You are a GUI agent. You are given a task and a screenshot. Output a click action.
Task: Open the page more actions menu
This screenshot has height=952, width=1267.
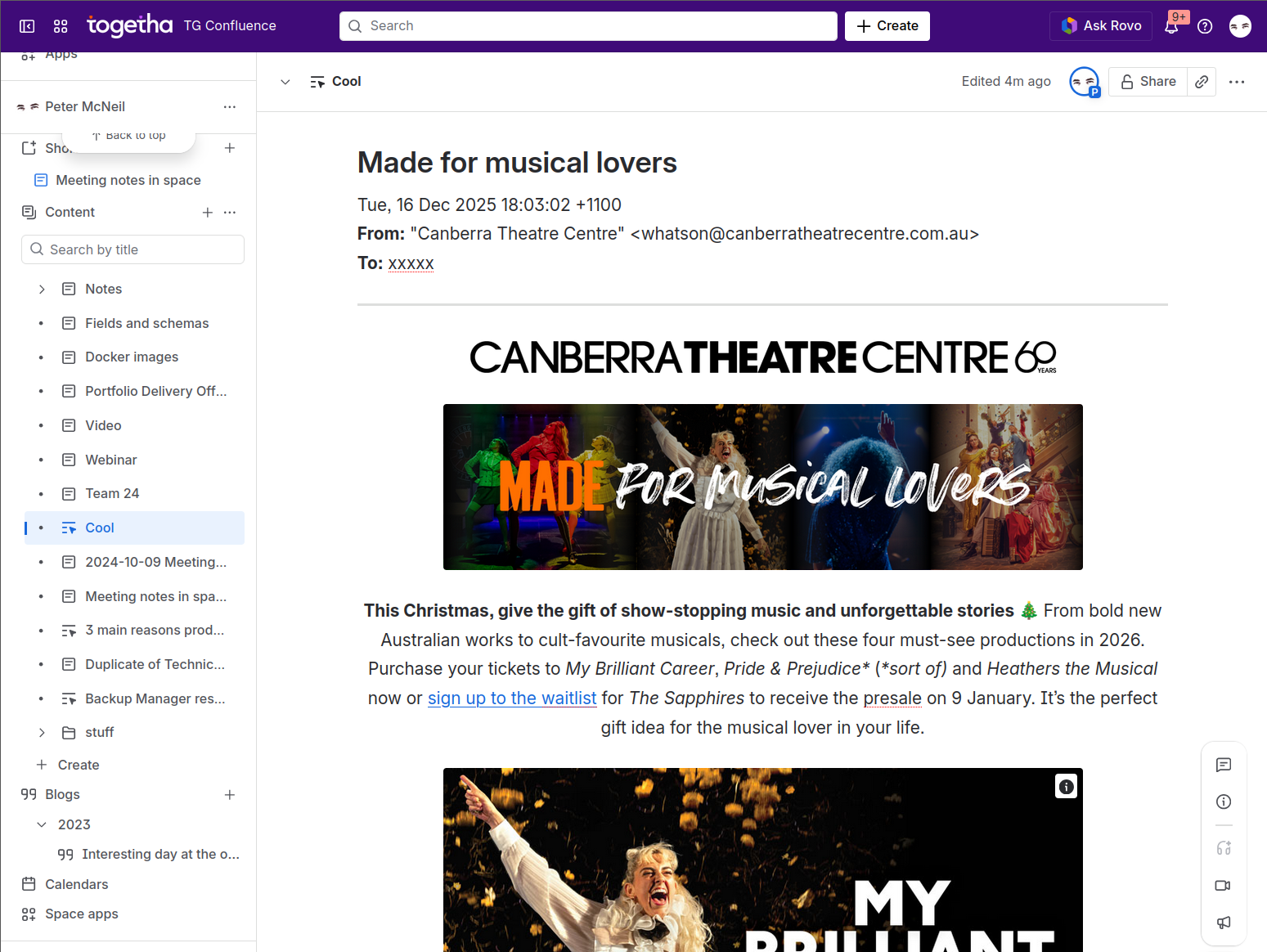coord(1237,82)
